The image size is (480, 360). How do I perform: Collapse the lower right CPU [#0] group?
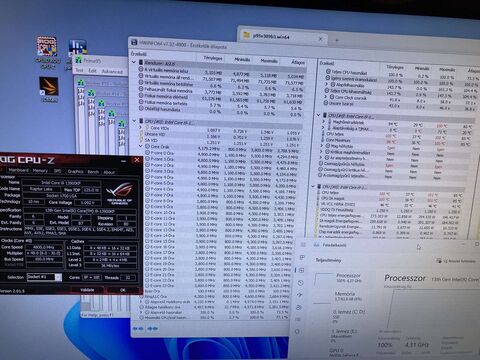(x=313, y=187)
